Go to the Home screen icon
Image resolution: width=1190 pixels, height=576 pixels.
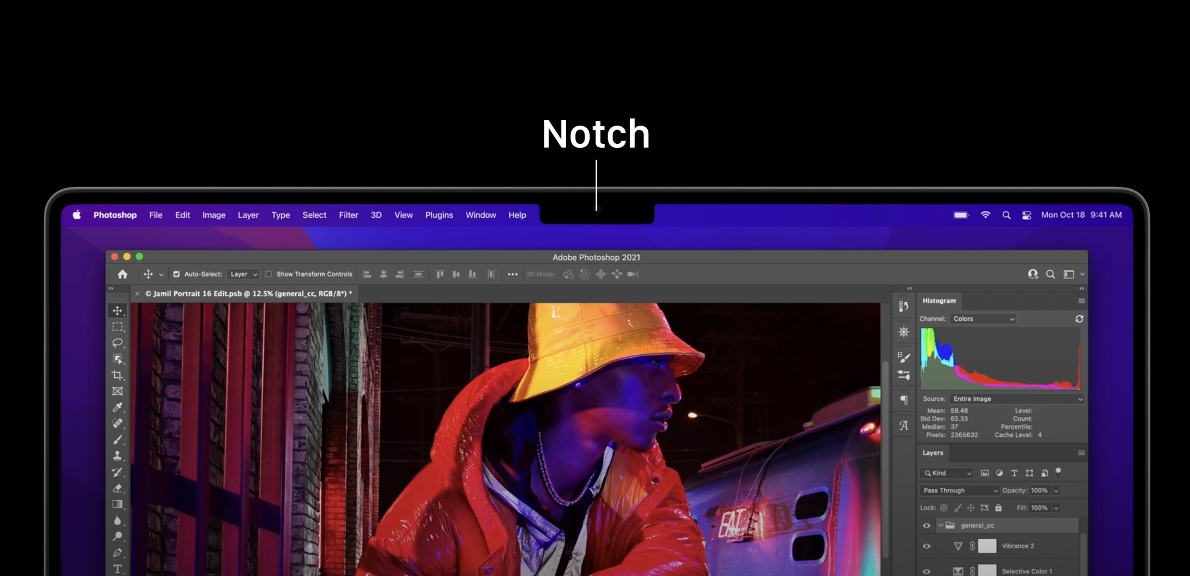coord(122,274)
